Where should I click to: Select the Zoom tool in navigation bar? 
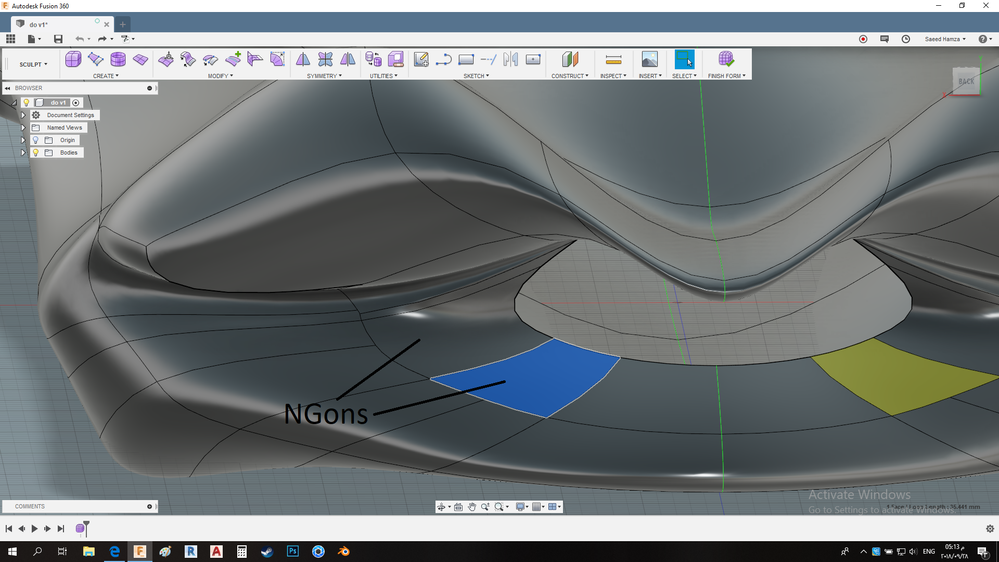point(485,507)
